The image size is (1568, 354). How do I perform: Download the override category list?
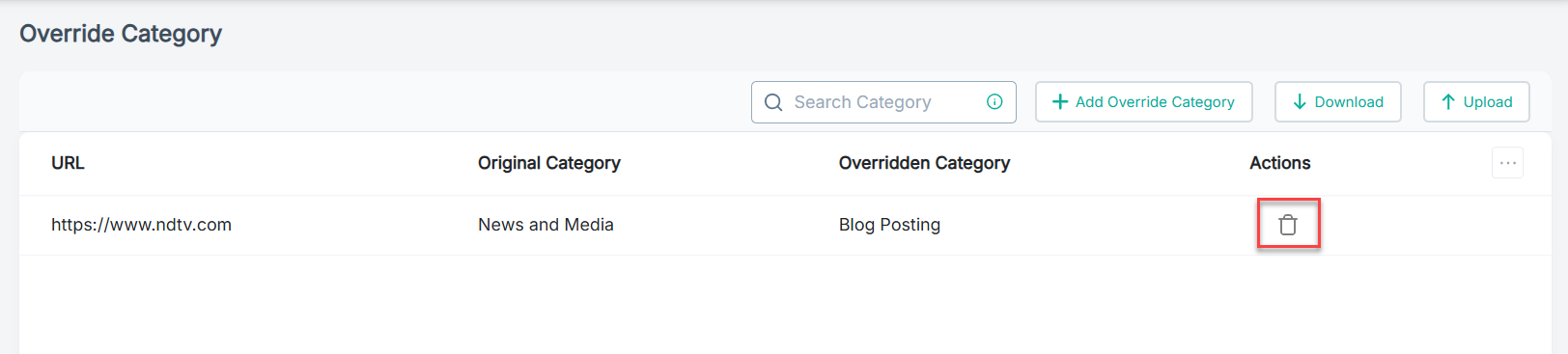point(1338,102)
